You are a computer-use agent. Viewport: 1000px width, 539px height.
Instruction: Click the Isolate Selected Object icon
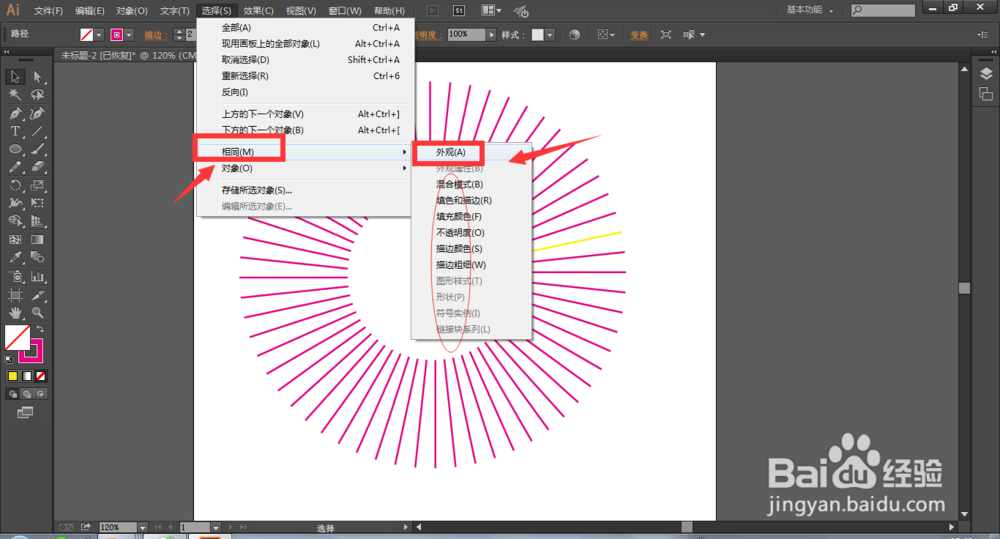(666, 35)
